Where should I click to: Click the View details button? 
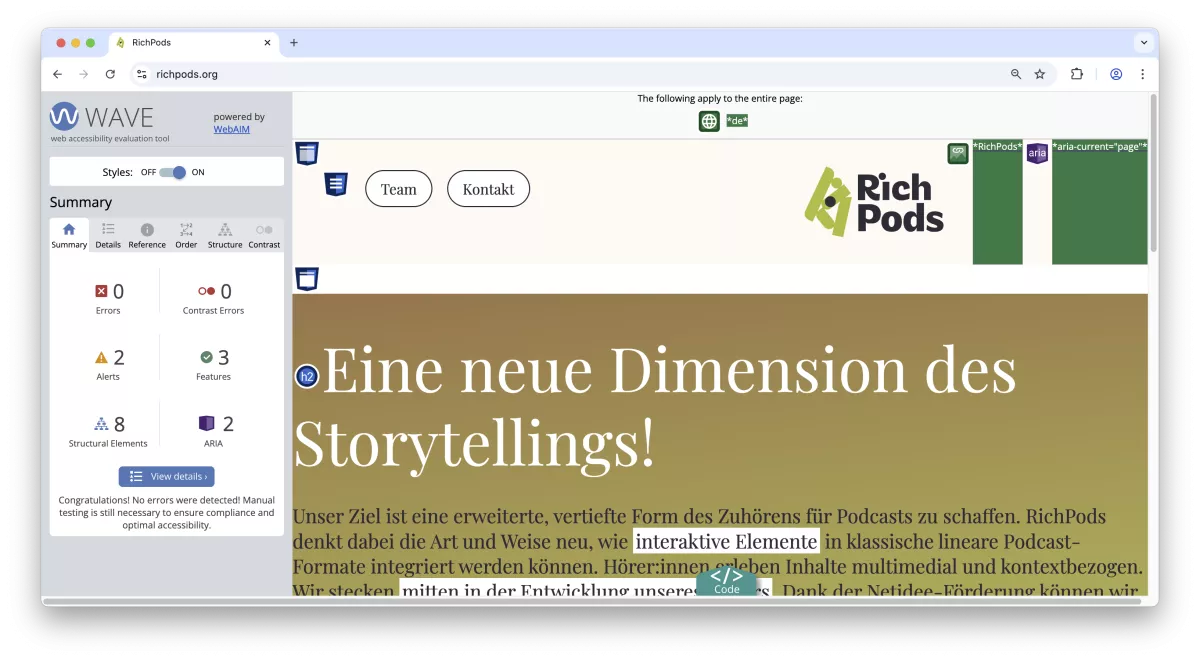(166, 476)
